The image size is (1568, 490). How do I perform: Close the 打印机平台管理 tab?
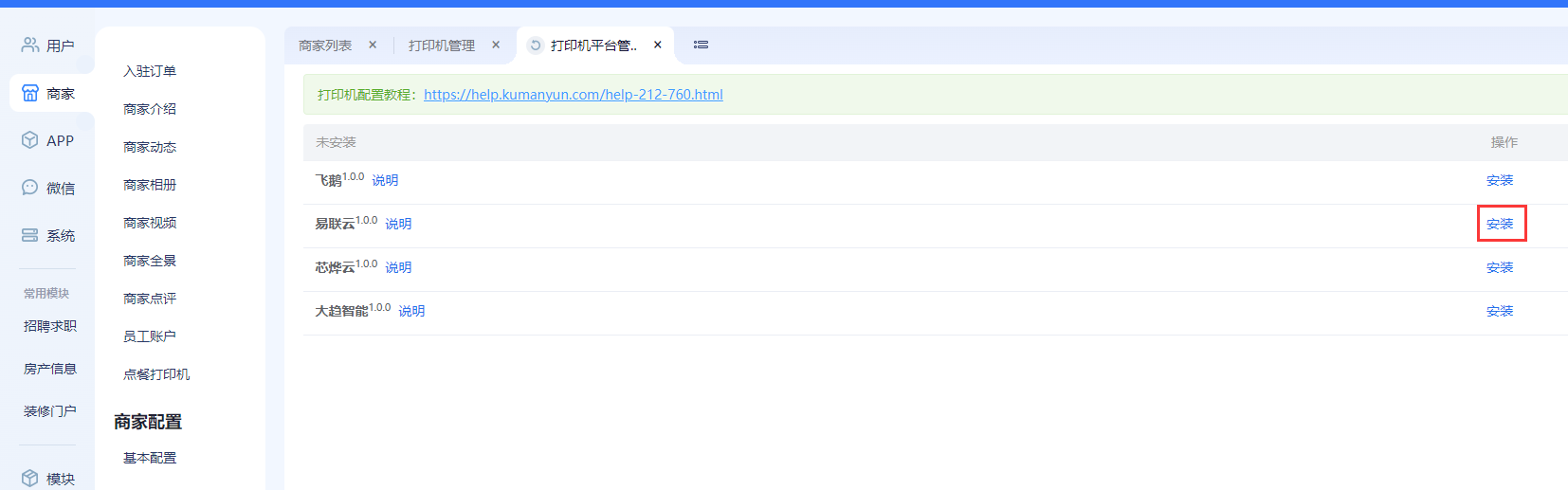point(658,45)
